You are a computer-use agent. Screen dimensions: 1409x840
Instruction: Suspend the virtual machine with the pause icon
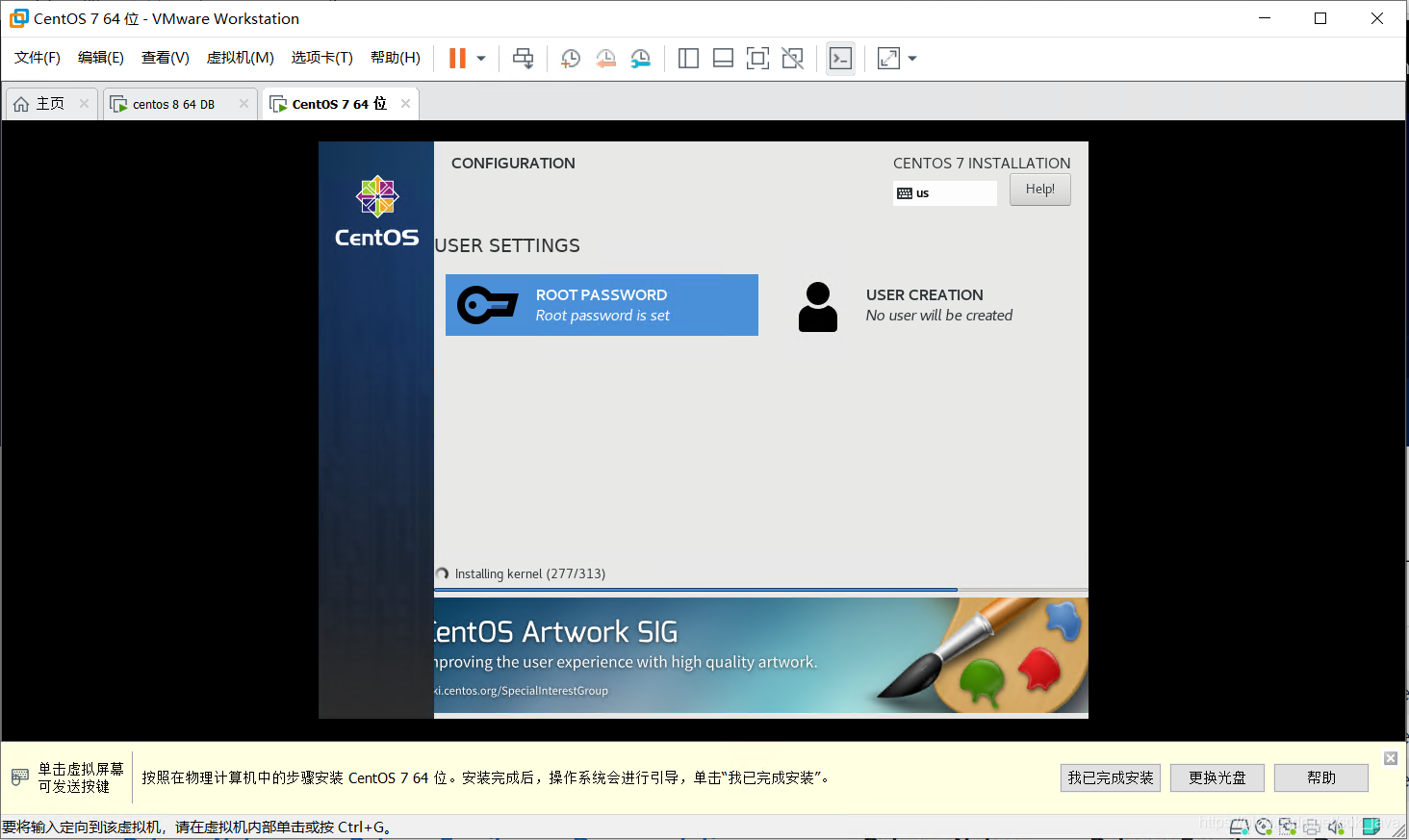pyautogui.click(x=455, y=58)
